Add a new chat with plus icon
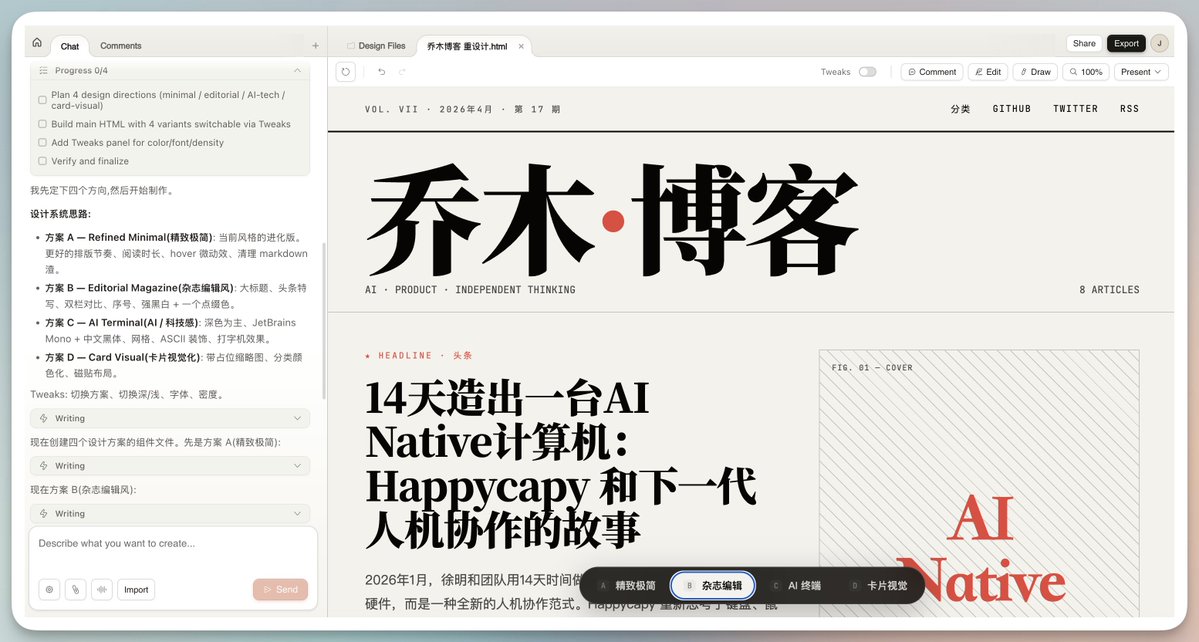1199x642 pixels. 315,46
